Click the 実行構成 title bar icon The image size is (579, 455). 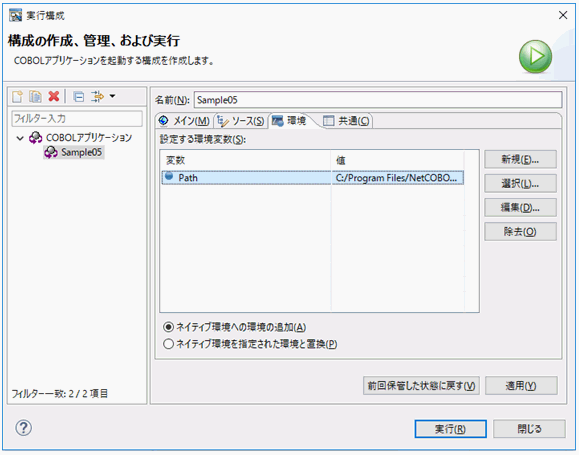pos(16,15)
